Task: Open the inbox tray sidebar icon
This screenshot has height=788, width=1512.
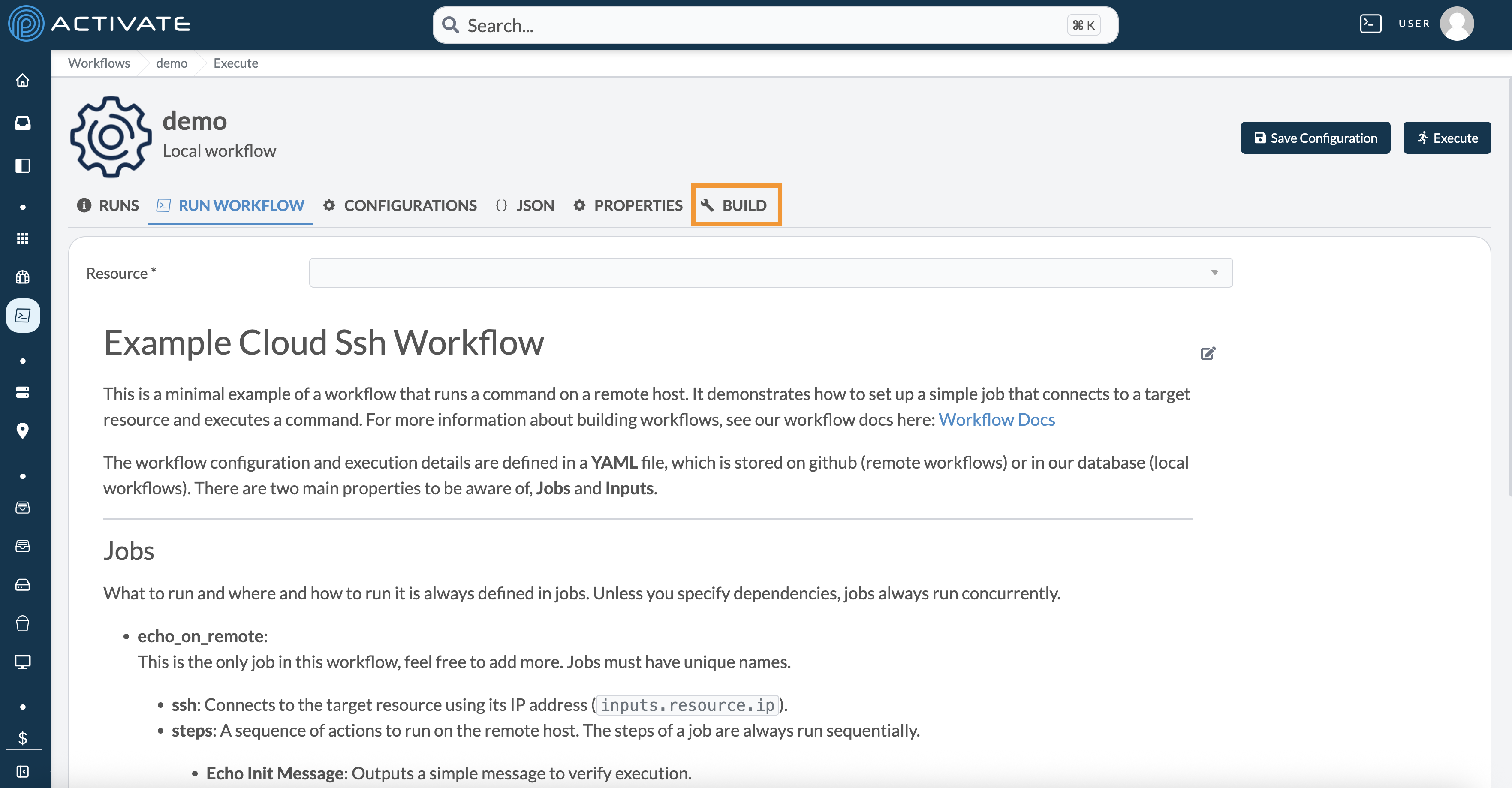Action: tap(22, 123)
